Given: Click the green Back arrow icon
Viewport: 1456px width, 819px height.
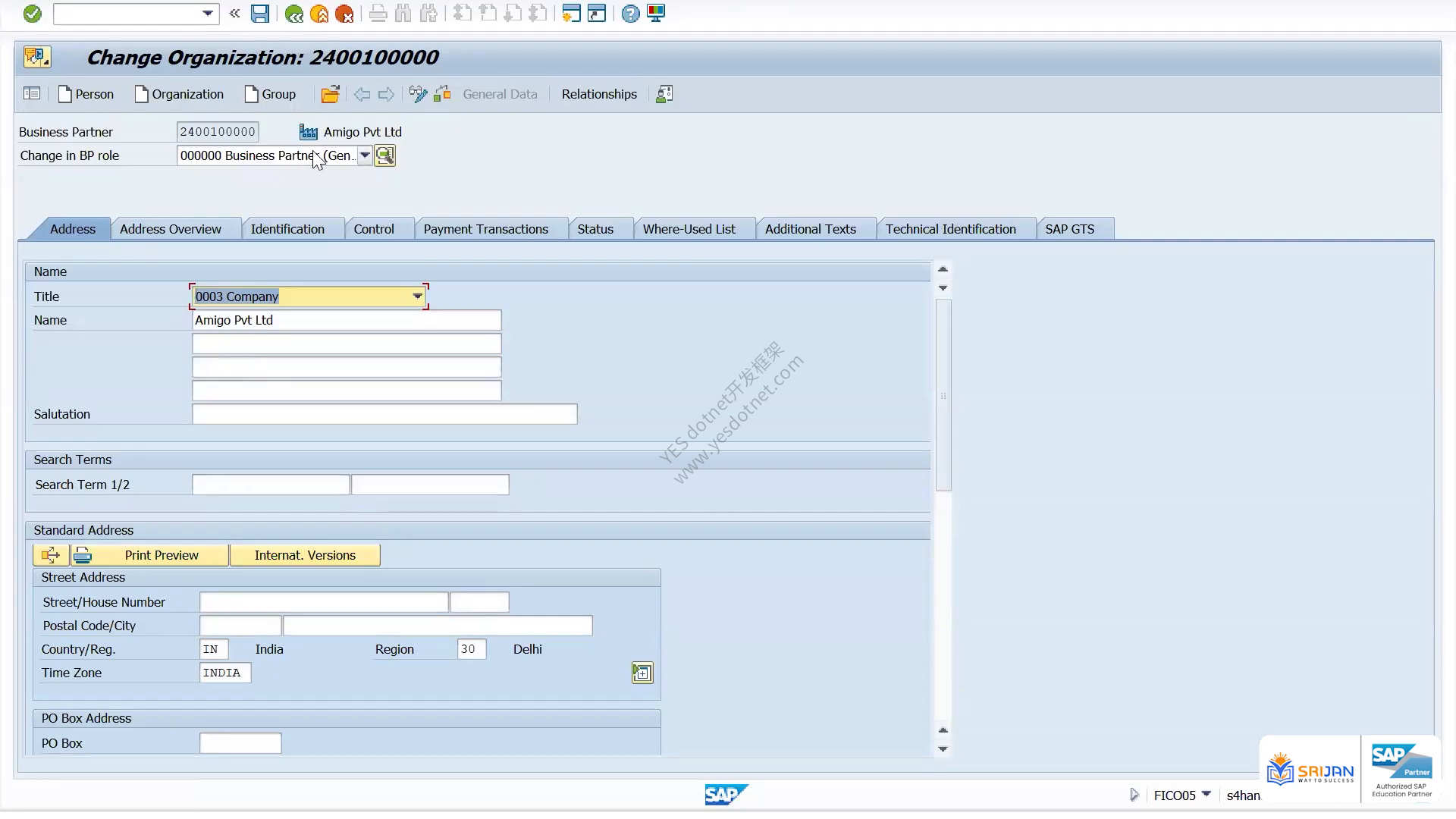Looking at the screenshot, I should [x=294, y=14].
